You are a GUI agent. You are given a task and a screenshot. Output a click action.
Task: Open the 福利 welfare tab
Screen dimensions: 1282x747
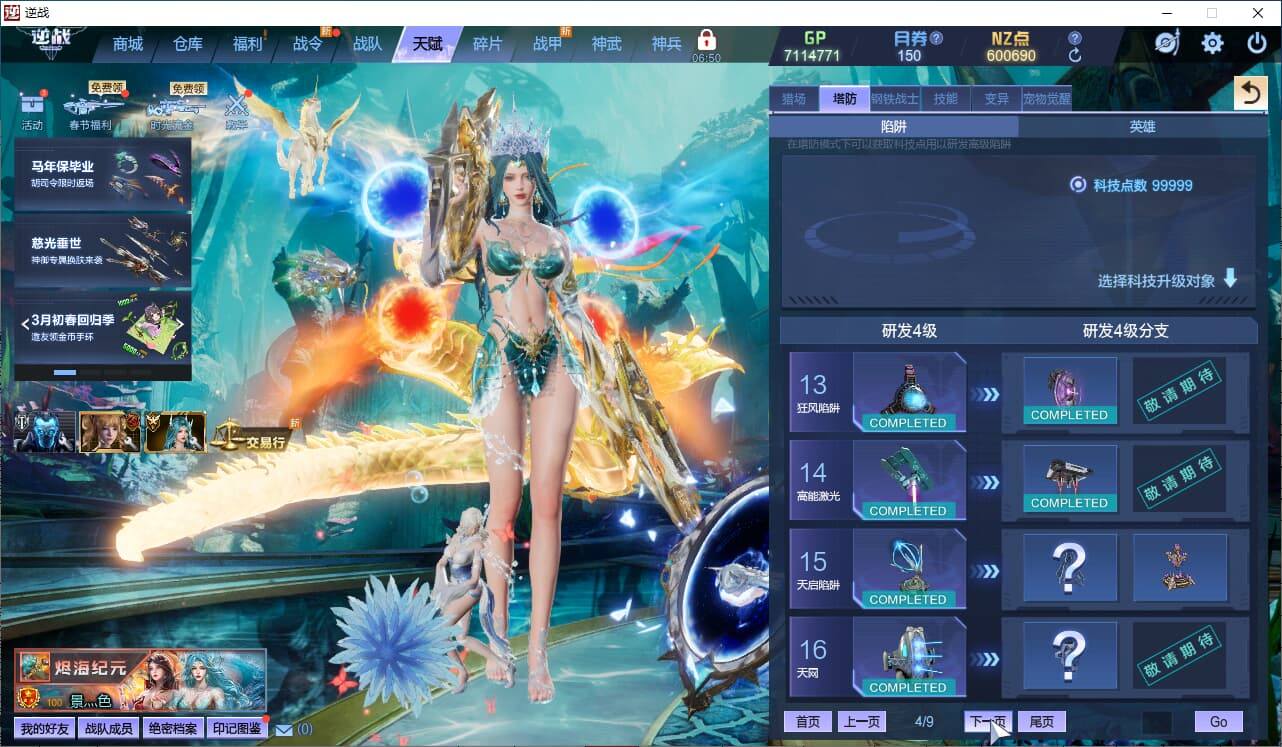247,44
